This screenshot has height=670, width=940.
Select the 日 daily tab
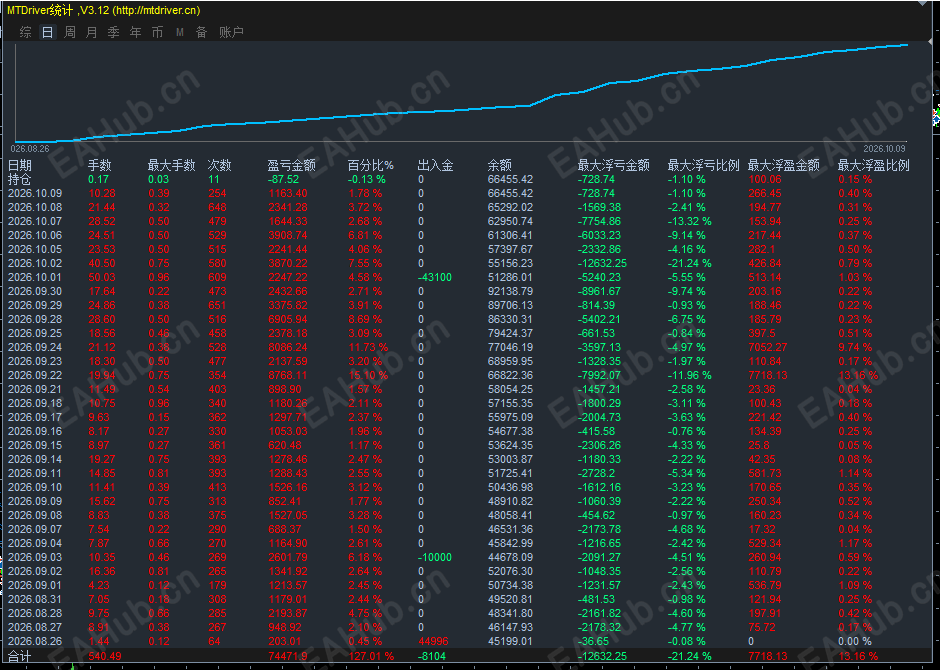(47, 32)
